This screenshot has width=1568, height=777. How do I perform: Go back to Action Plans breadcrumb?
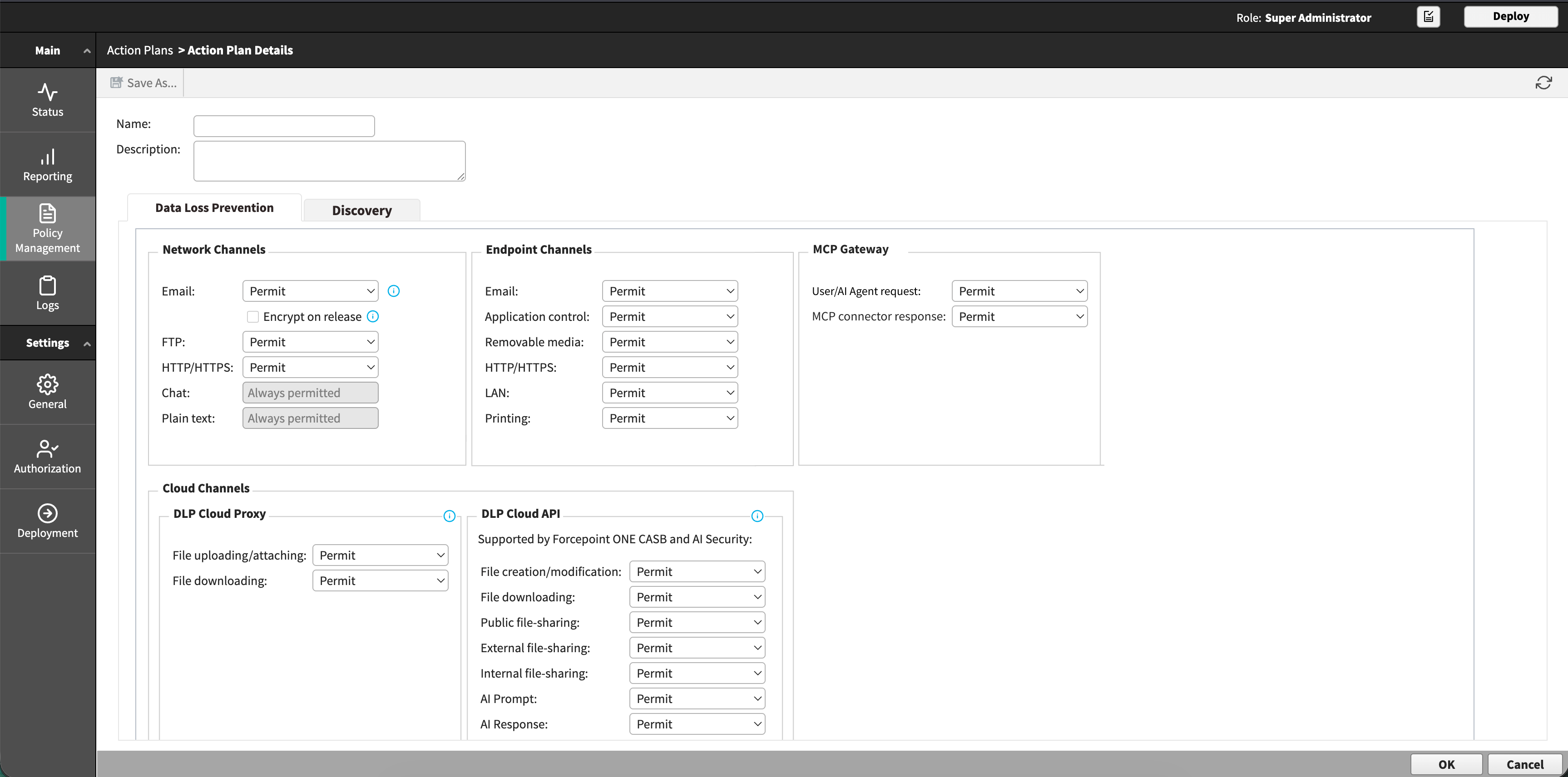[140, 50]
